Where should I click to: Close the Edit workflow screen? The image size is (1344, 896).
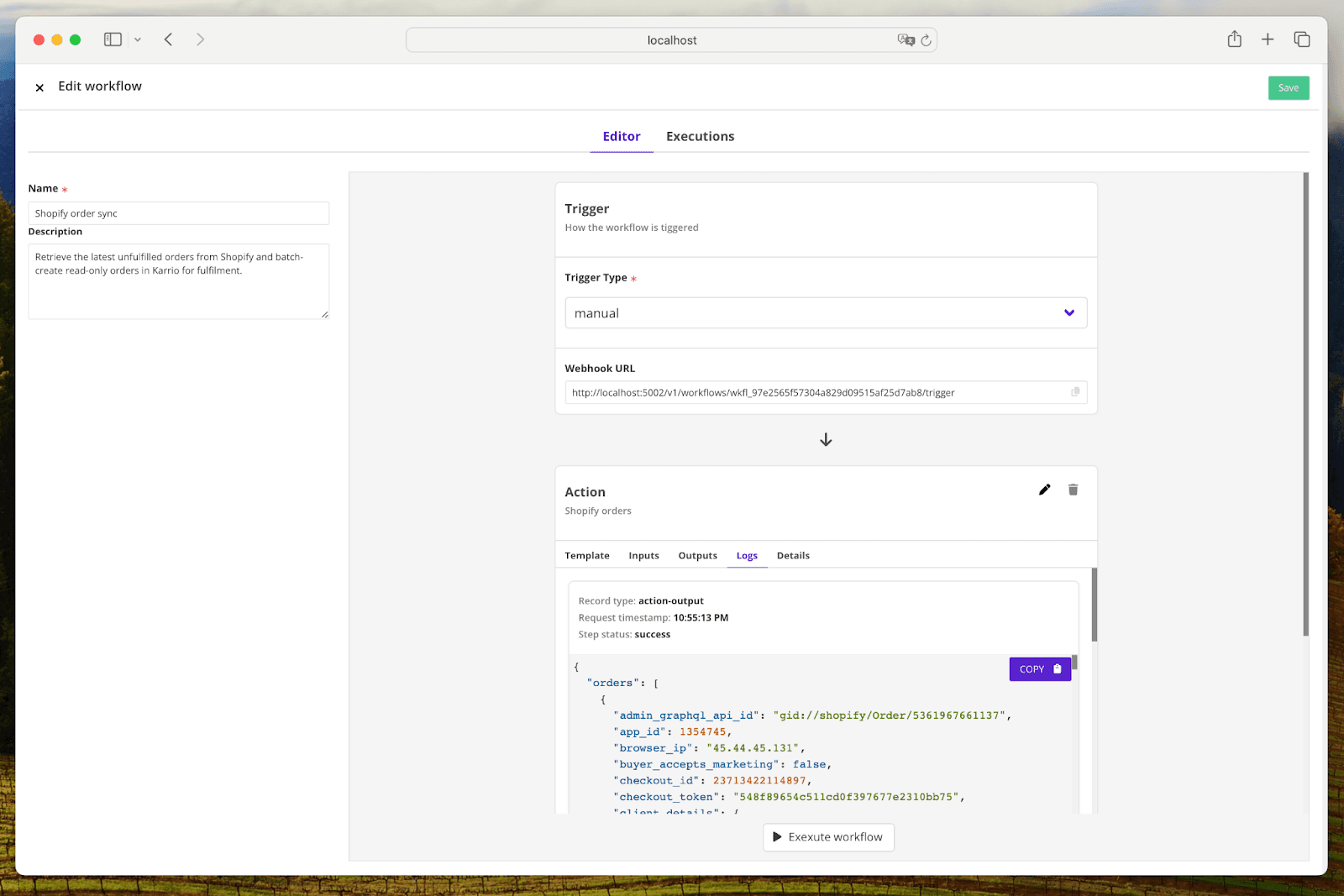39,86
